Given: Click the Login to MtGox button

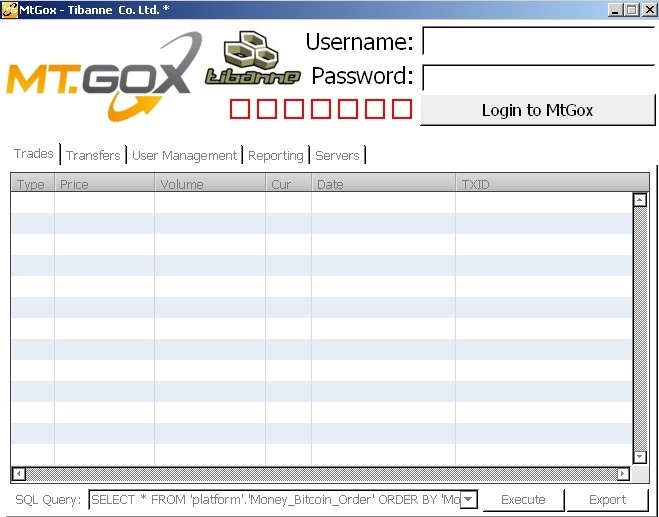Looking at the screenshot, I should pos(538,110).
